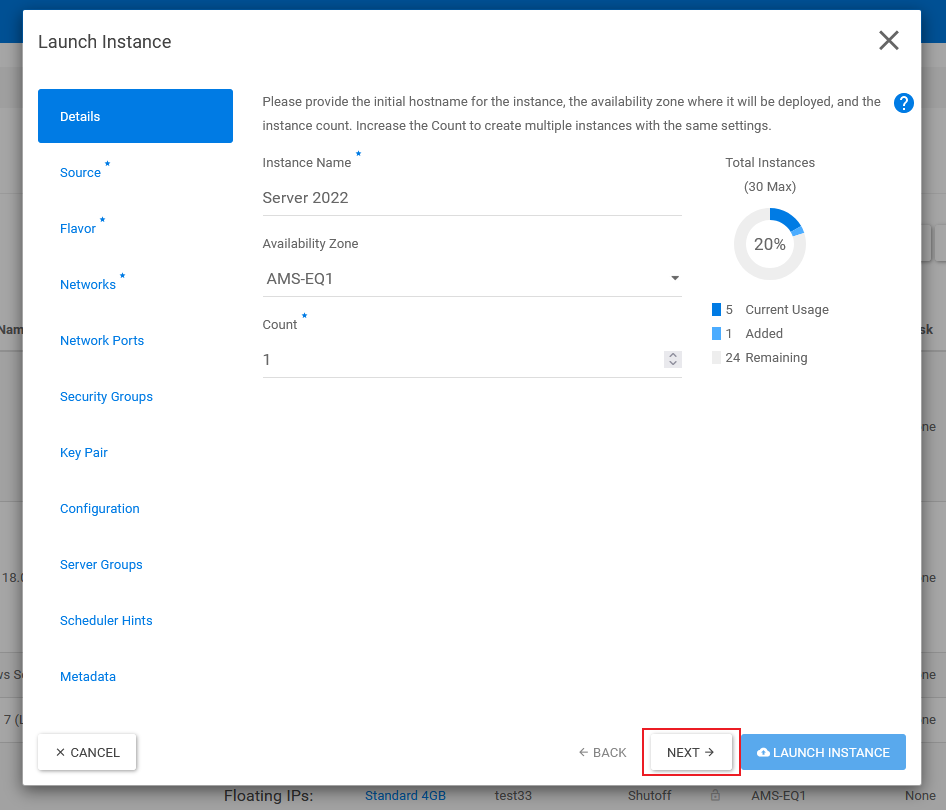Click the Launch Instance button
The image size is (946, 810).
[824, 752]
